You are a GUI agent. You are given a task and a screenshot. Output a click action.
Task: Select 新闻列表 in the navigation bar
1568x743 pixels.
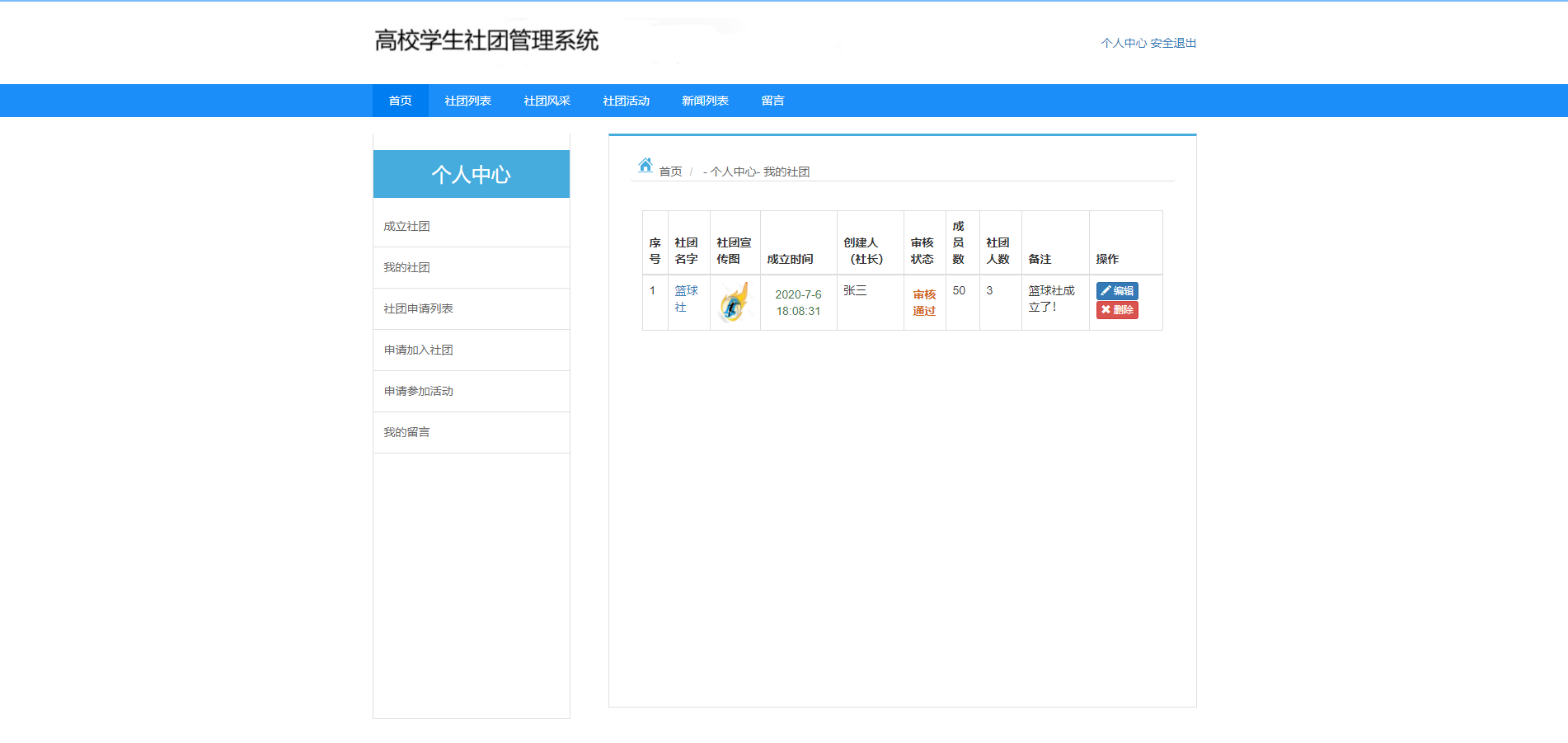point(706,101)
